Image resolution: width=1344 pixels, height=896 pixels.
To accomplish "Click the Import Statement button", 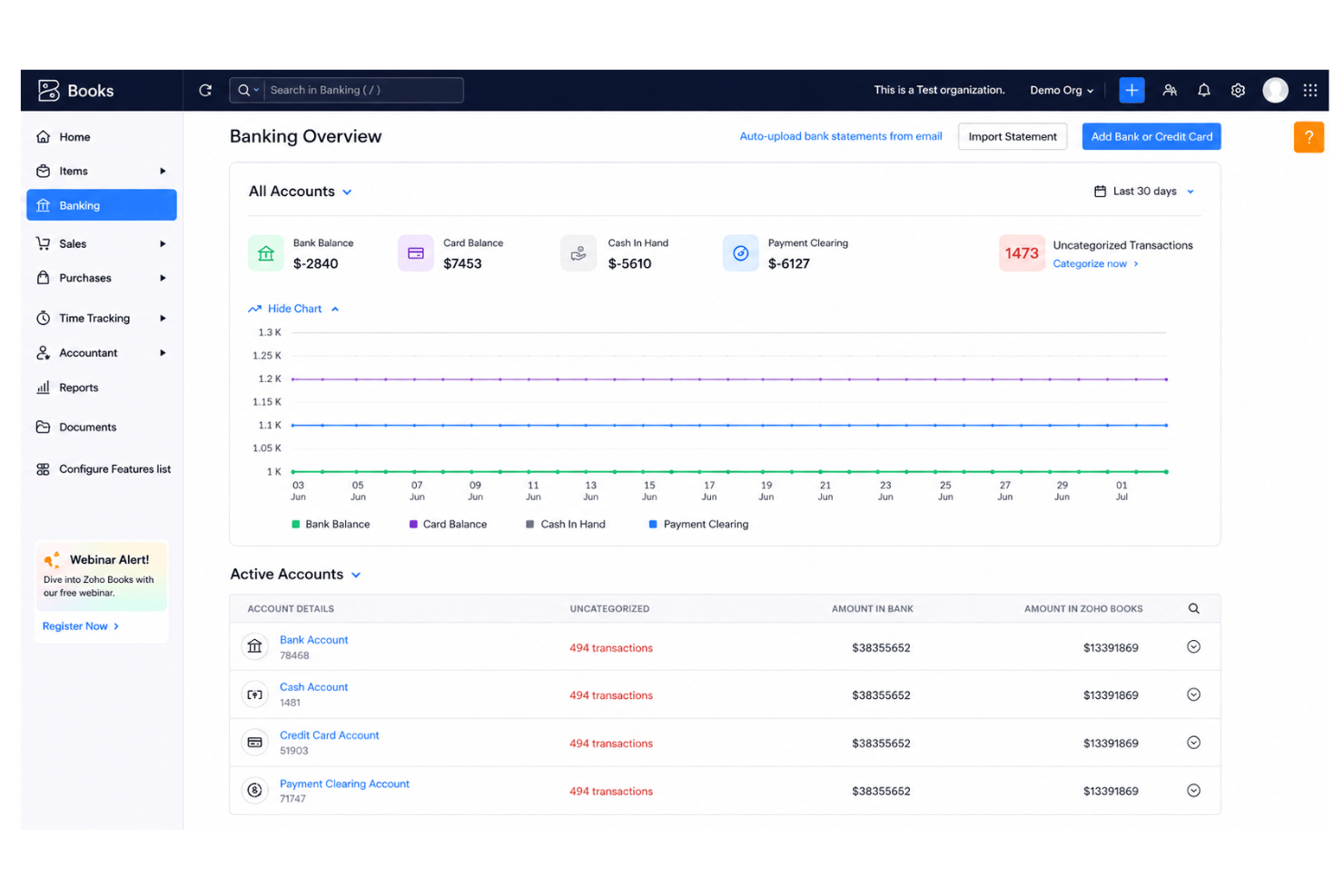I will pyautogui.click(x=1013, y=137).
